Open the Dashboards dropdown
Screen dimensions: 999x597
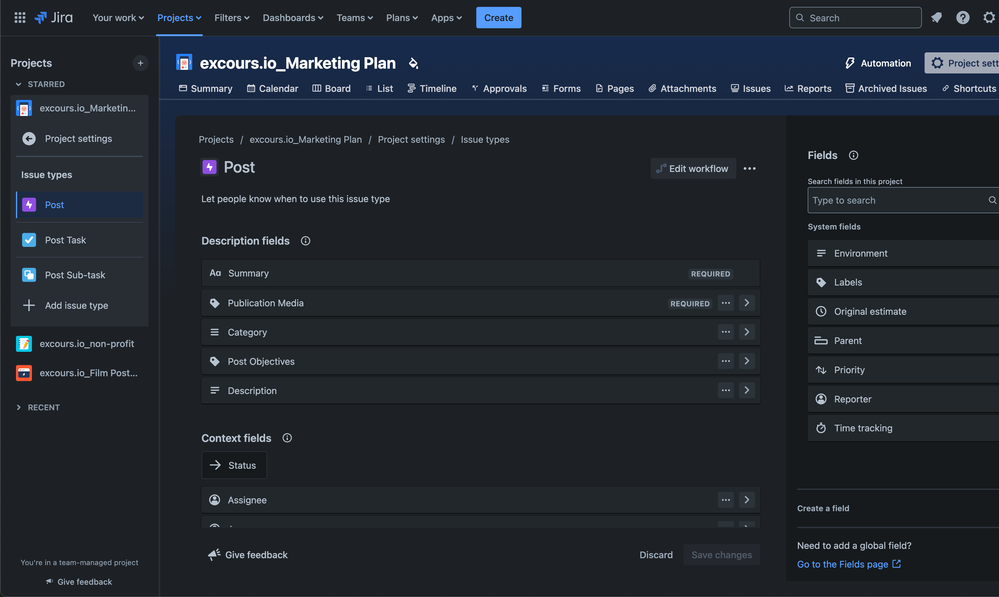(292, 18)
